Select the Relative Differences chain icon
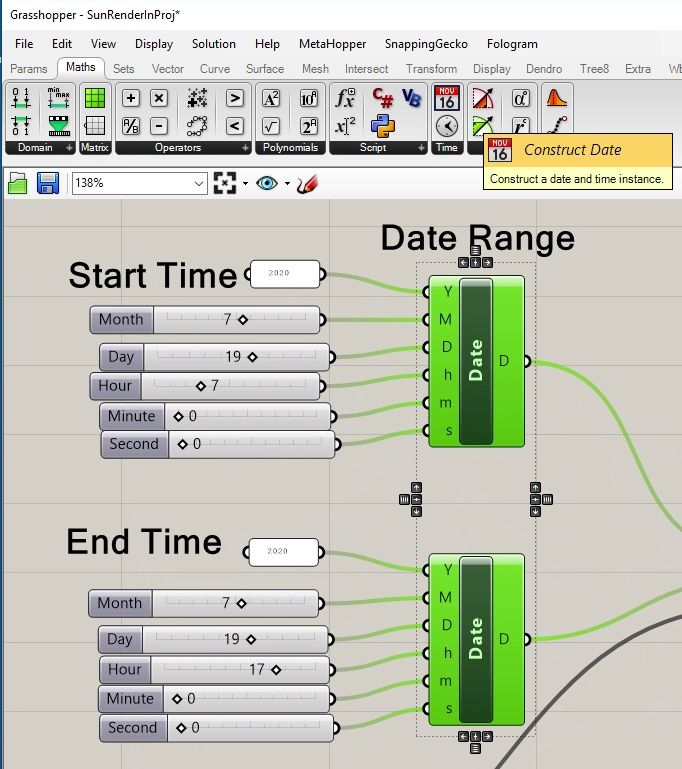682x769 pixels. tap(197, 126)
